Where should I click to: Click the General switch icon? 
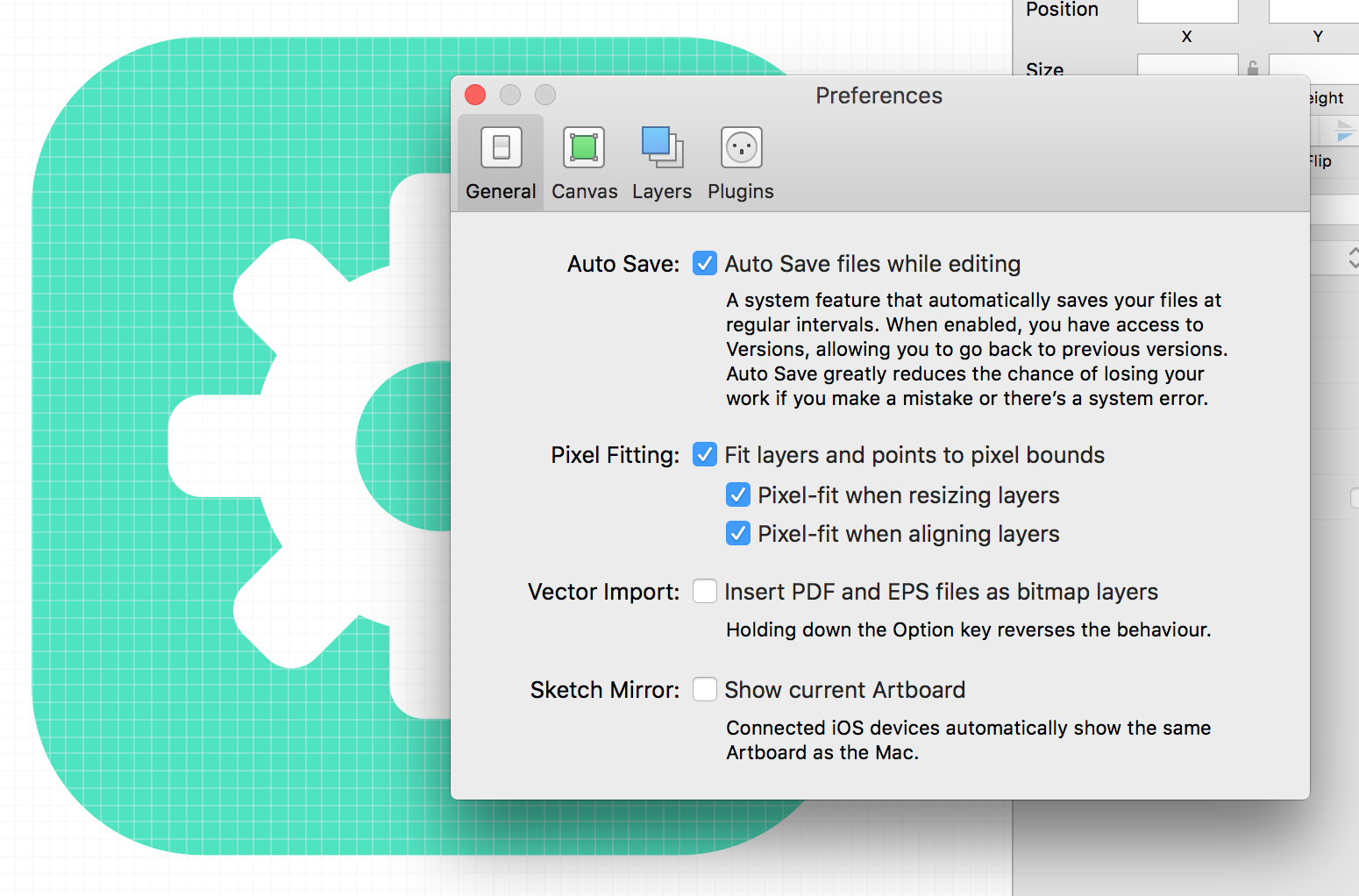[x=502, y=147]
